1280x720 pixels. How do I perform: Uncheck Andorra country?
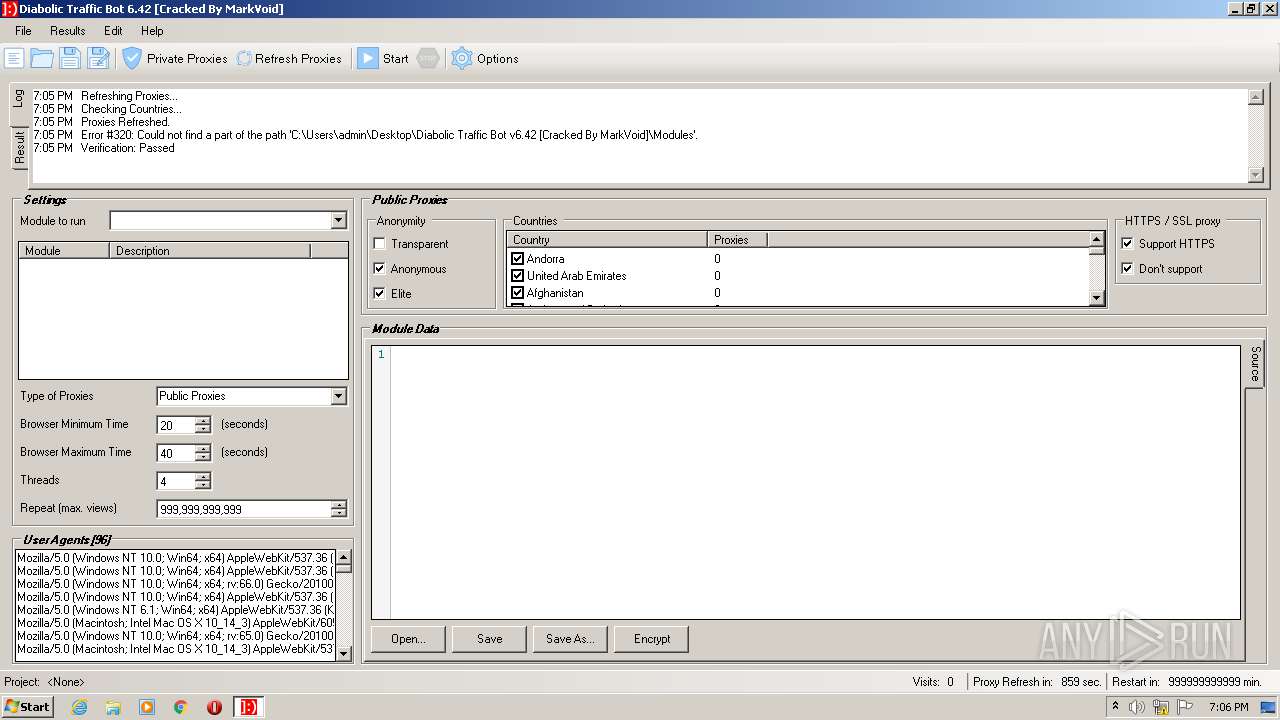pos(518,259)
